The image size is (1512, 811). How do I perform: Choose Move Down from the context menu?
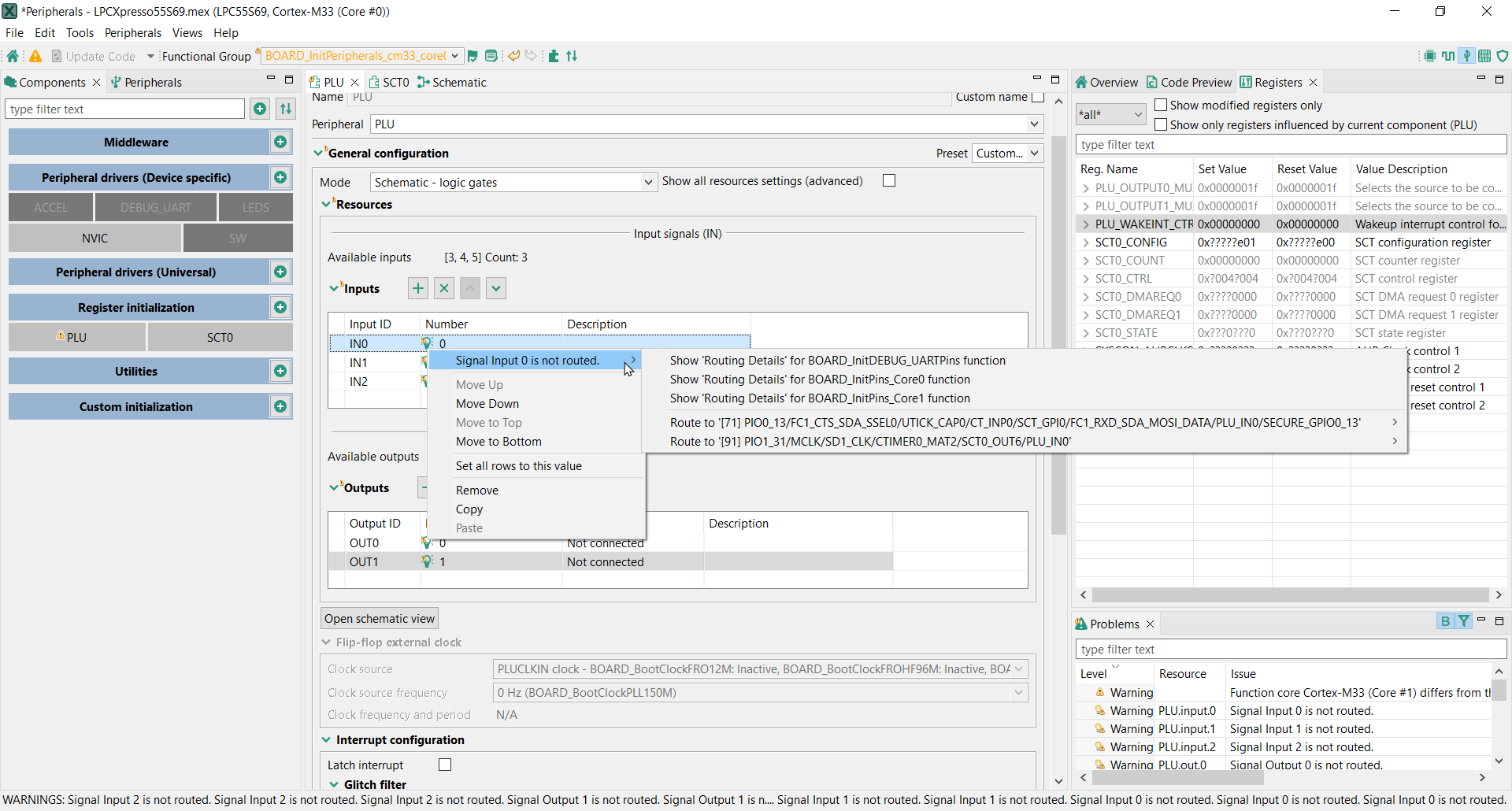pyautogui.click(x=487, y=403)
